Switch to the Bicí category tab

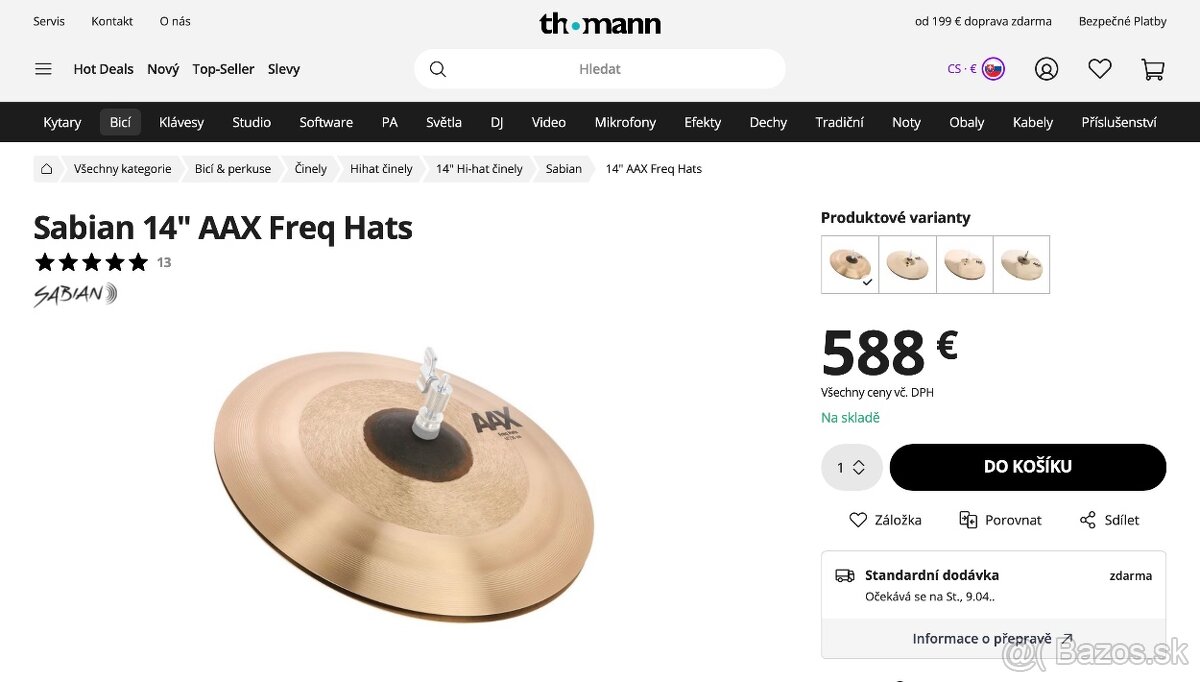pos(120,122)
